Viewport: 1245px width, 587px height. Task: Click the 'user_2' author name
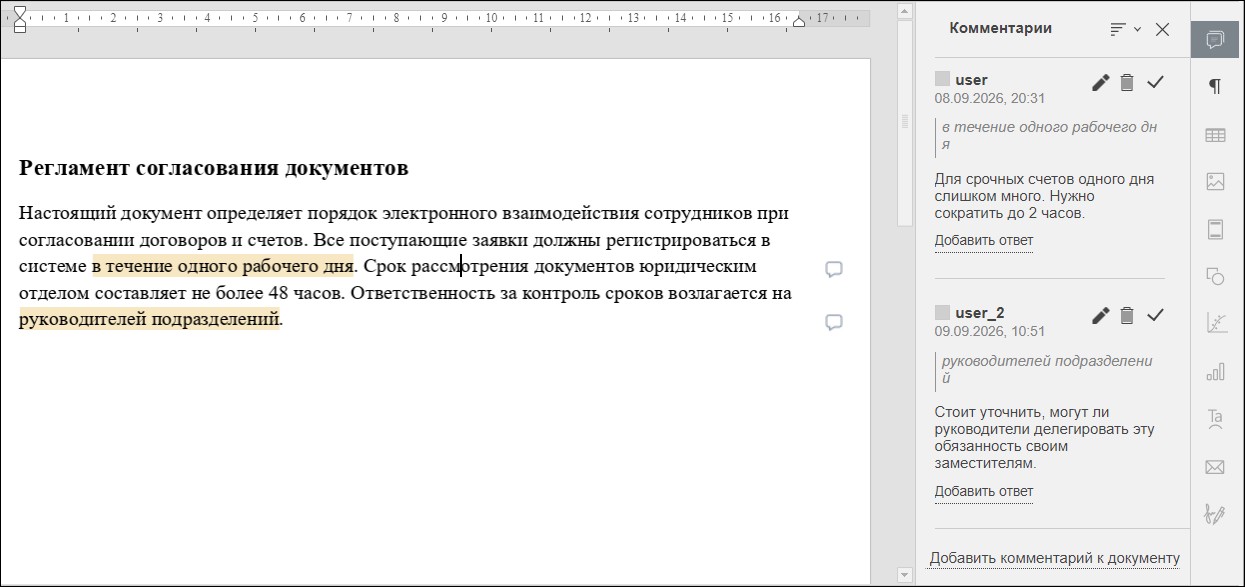coord(979,313)
